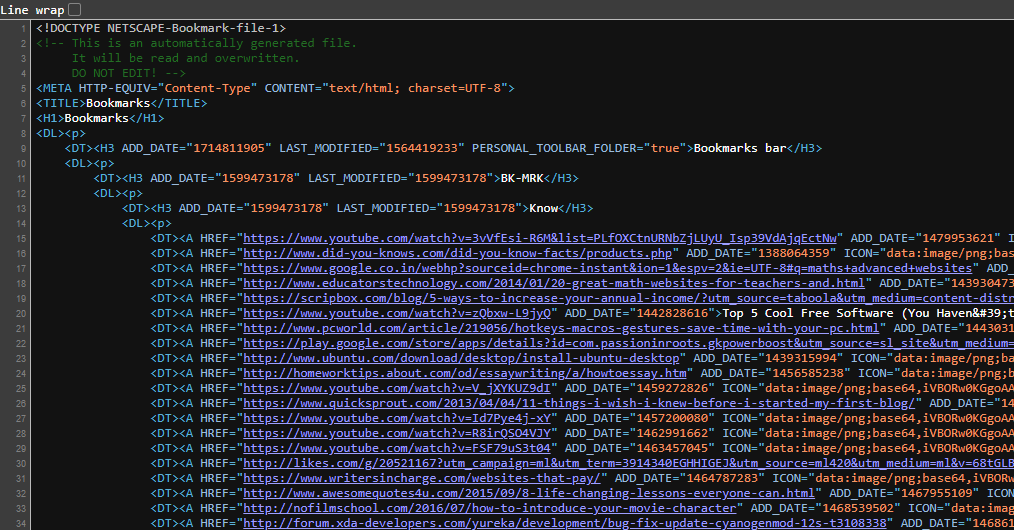Click the ADD_DATE value 1467955109
Viewport: 1014px width, 530px height.
coord(936,493)
